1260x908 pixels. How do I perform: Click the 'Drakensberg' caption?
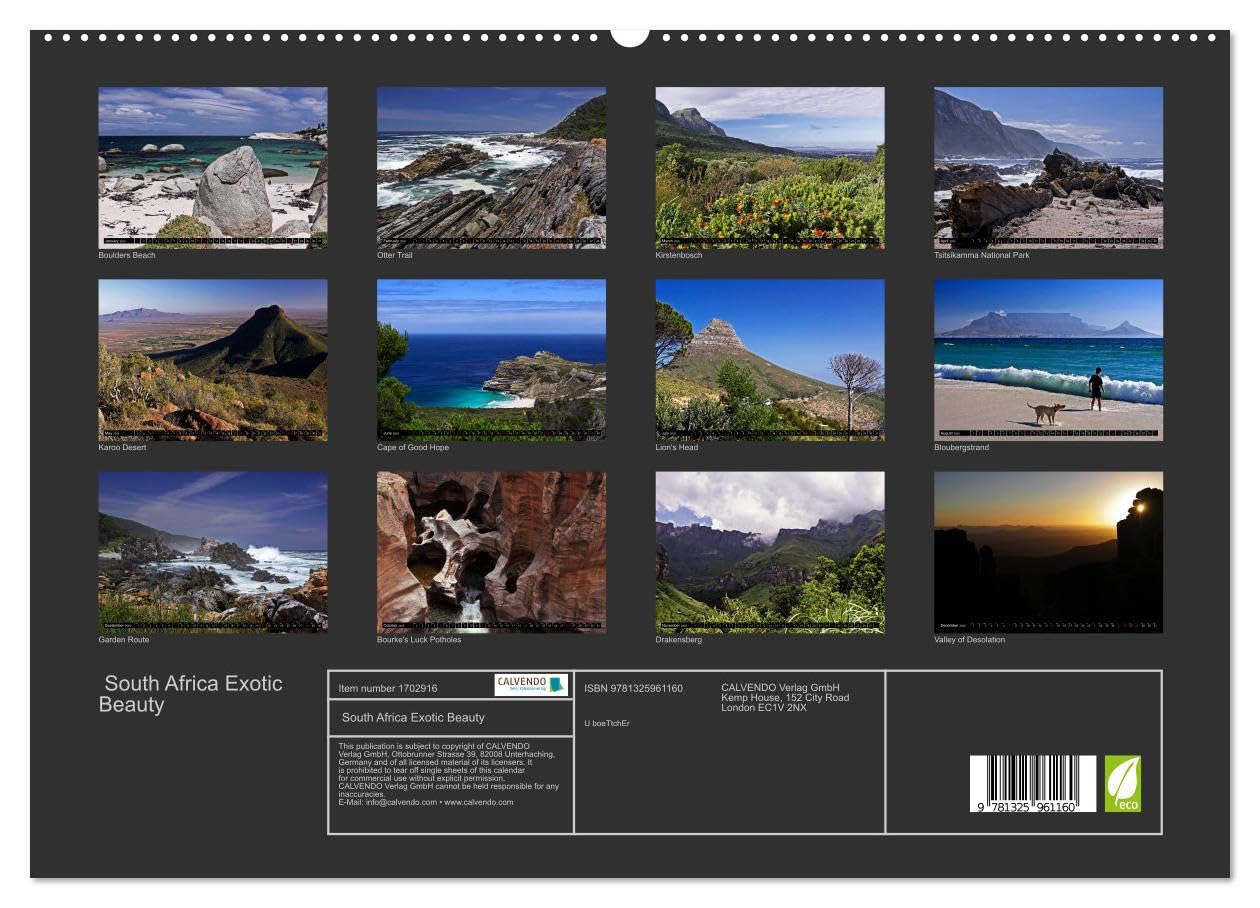[x=679, y=640]
